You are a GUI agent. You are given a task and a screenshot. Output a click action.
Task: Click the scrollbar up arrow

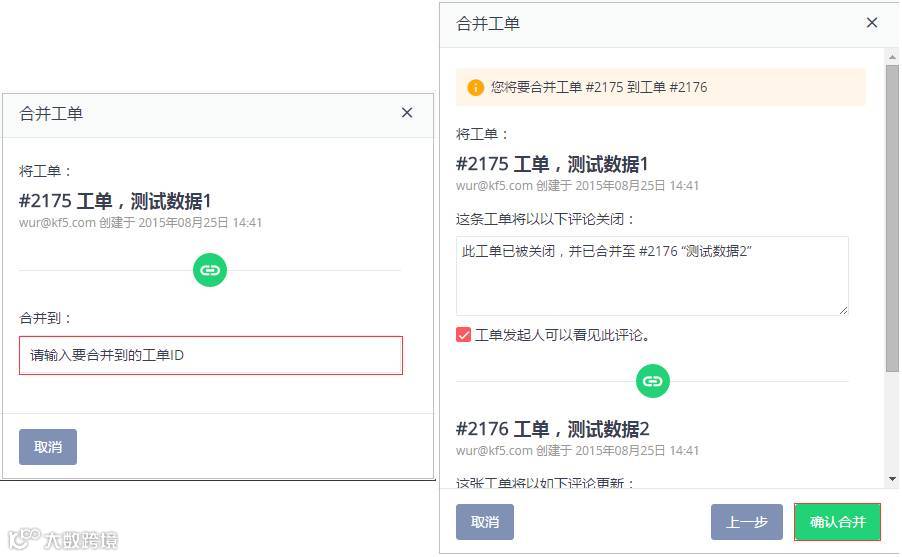click(892, 56)
